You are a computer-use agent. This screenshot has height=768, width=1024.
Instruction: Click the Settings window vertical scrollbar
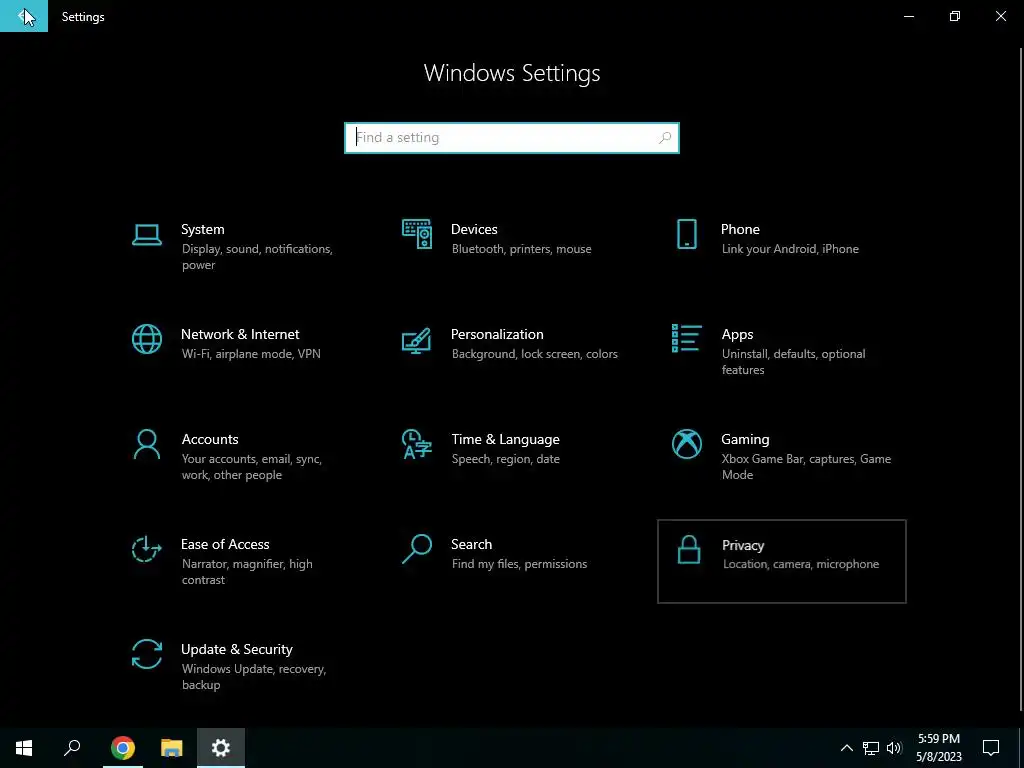(x=1021, y=379)
